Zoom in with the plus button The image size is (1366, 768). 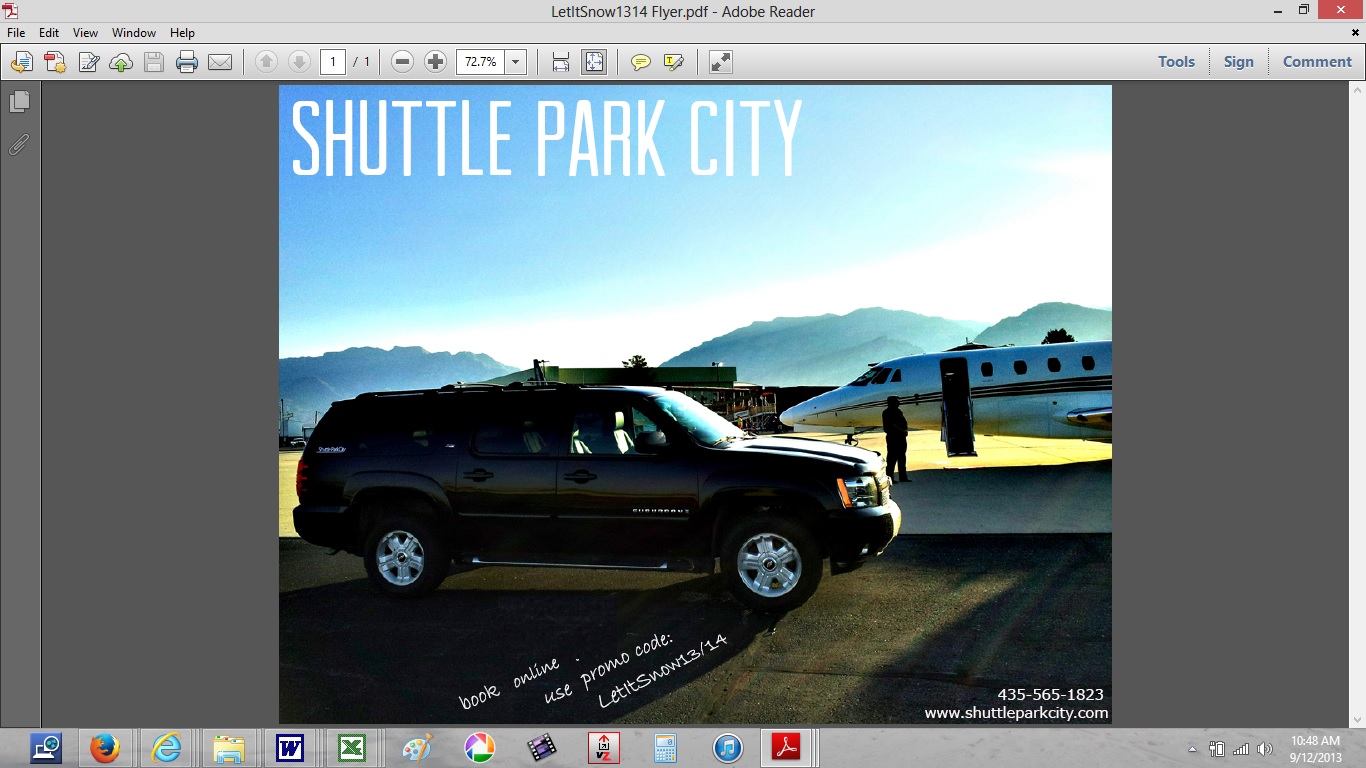click(435, 62)
